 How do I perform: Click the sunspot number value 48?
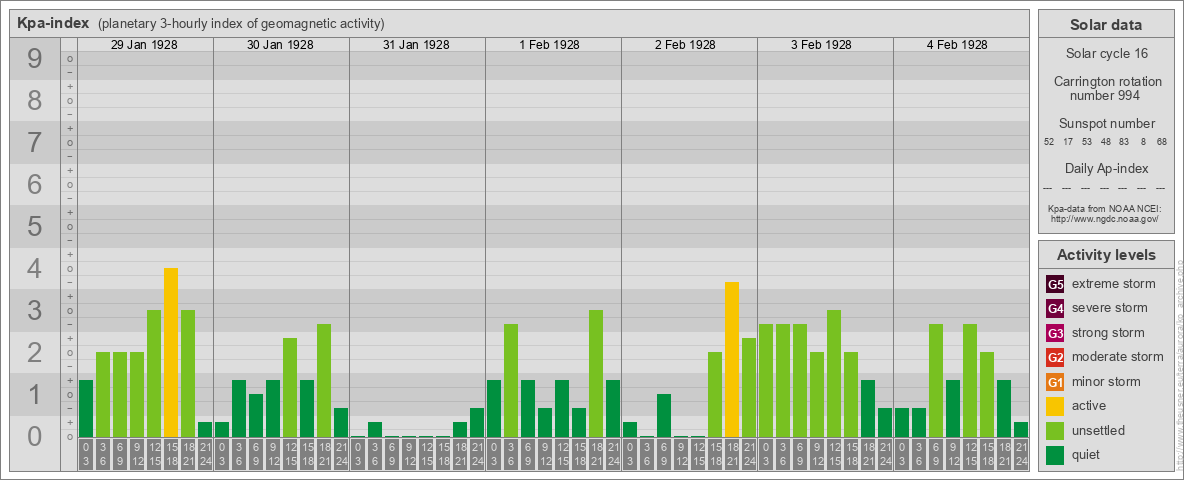[x=1105, y=142]
